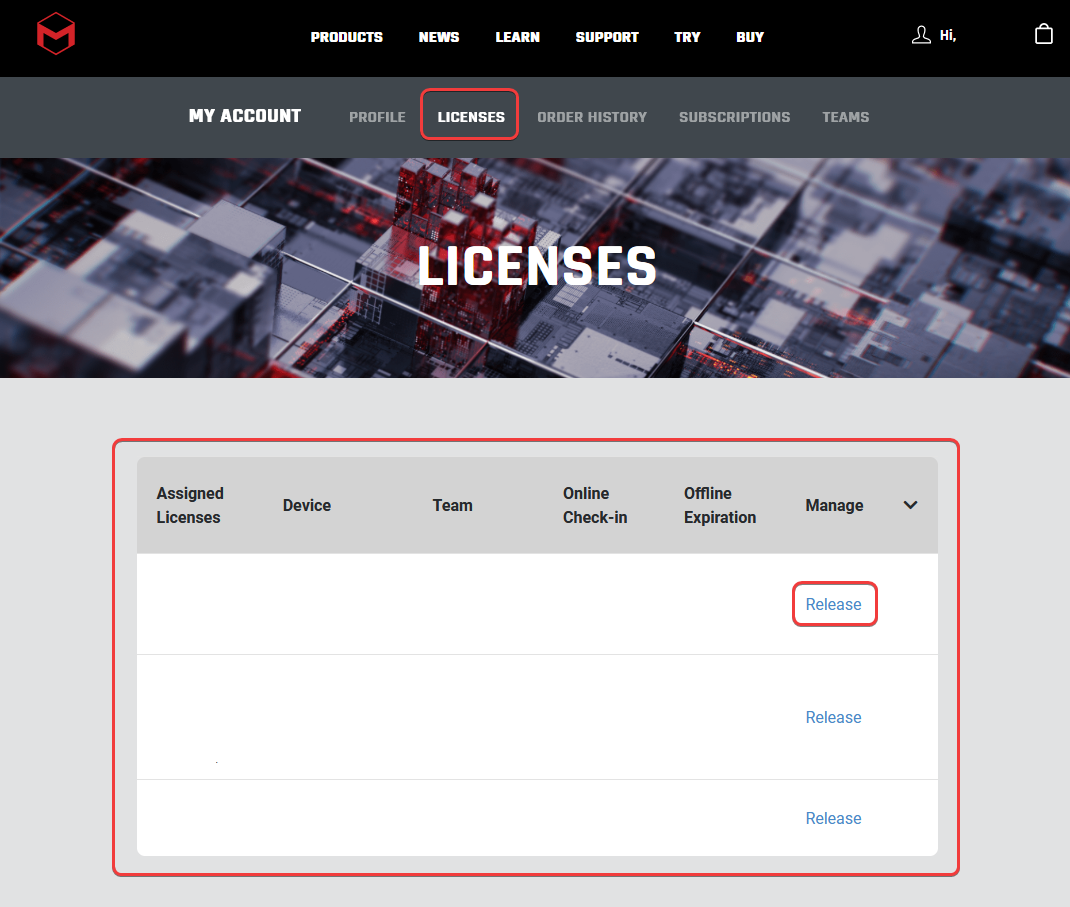Switch to the PROFILE tab
The image size is (1070, 907).
pos(377,117)
